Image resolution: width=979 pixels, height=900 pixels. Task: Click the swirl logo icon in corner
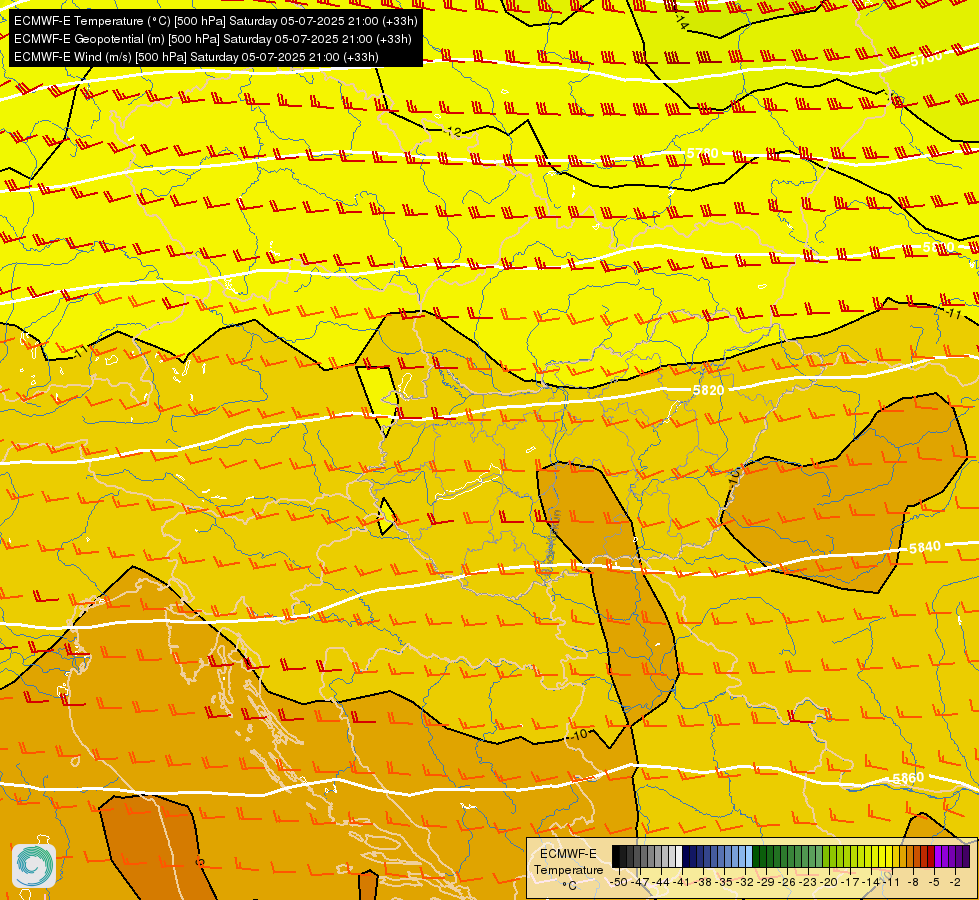click(34, 866)
